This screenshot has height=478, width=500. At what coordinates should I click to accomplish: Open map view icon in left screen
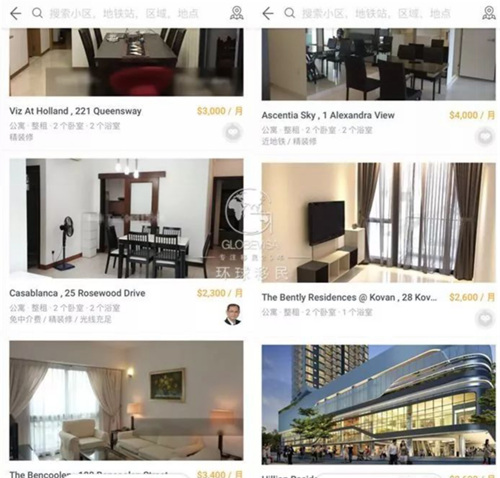[x=237, y=13]
